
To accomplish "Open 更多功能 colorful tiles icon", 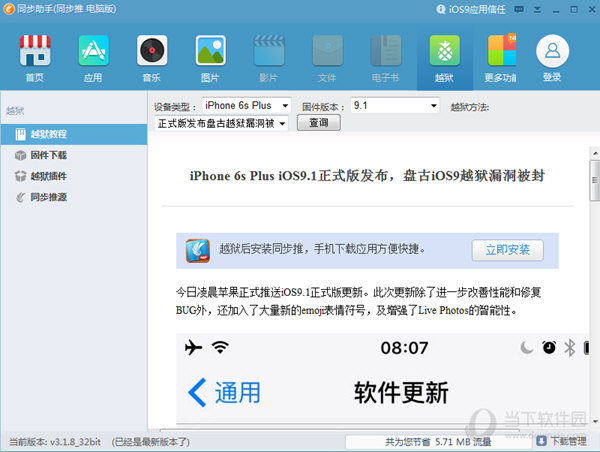I will pyautogui.click(x=502, y=51).
